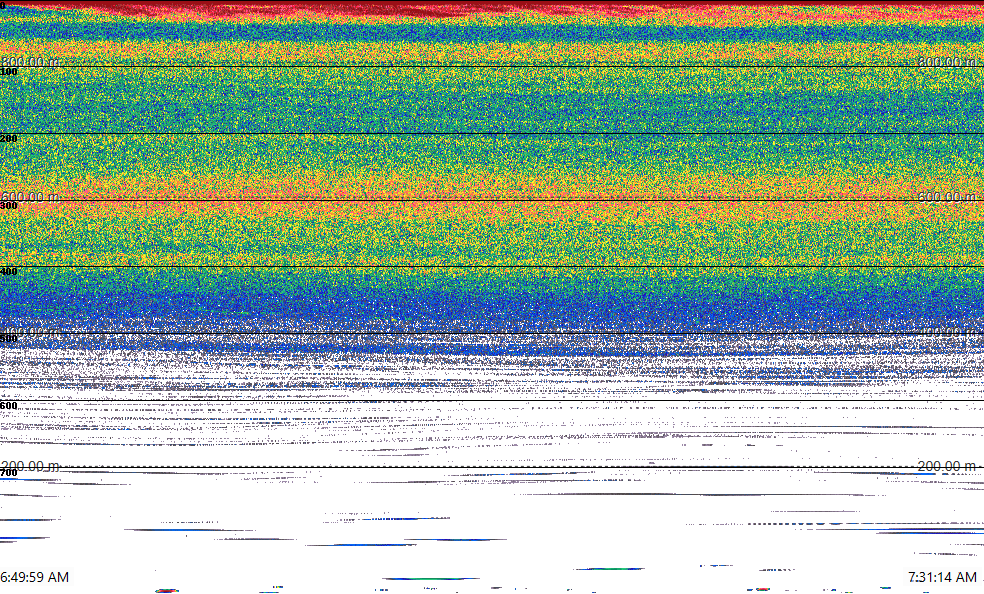Select the bold 300 depth marker
This screenshot has height=594, width=984.
pyautogui.click(x=9, y=206)
